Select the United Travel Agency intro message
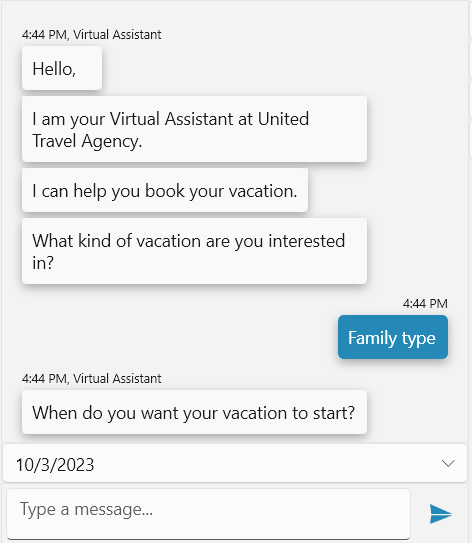The width and height of the screenshot is (472, 543). (194, 129)
